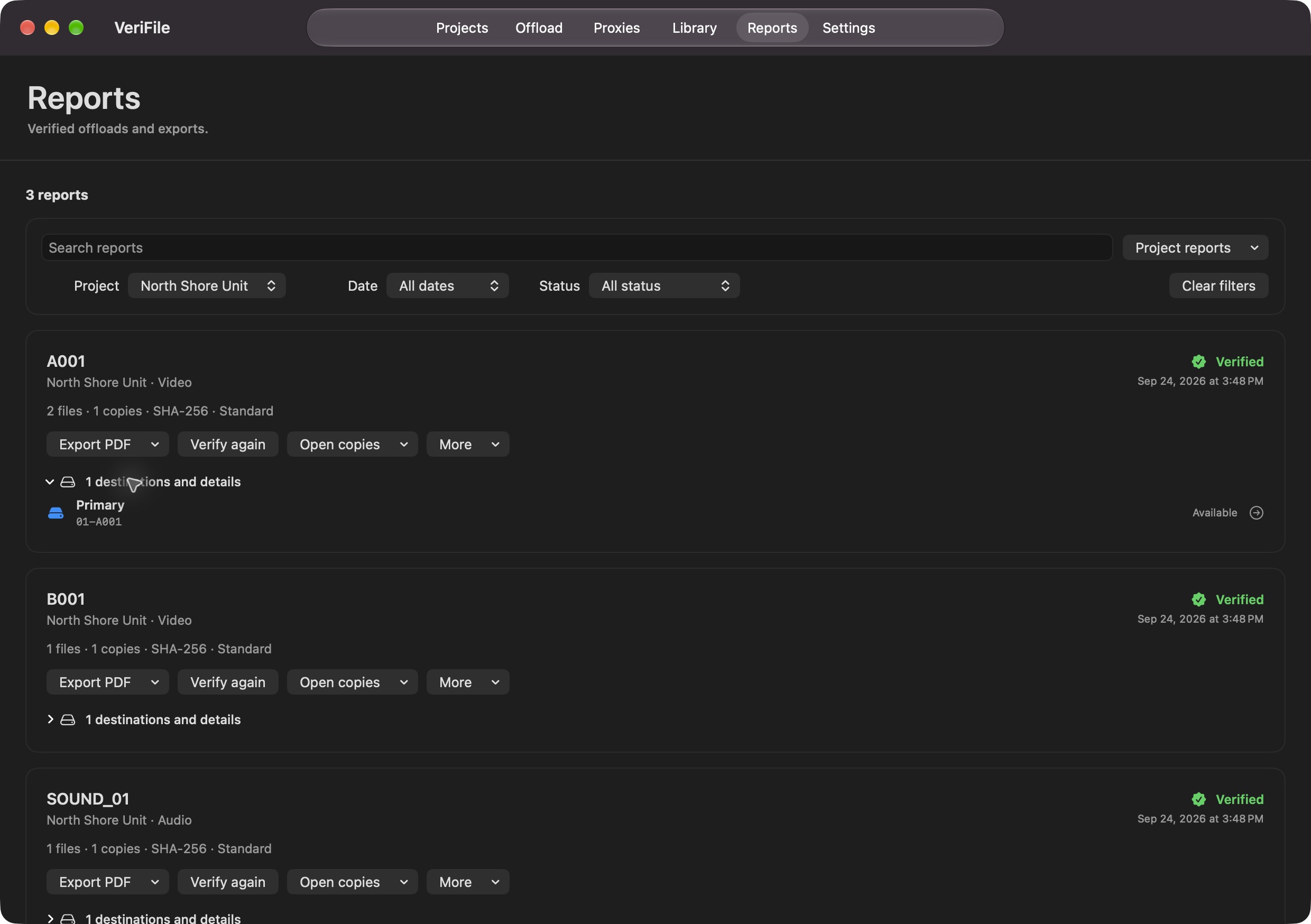Screen dimensions: 1311x924
Task: Open the More menu for A001
Action: click(x=468, y=445)
